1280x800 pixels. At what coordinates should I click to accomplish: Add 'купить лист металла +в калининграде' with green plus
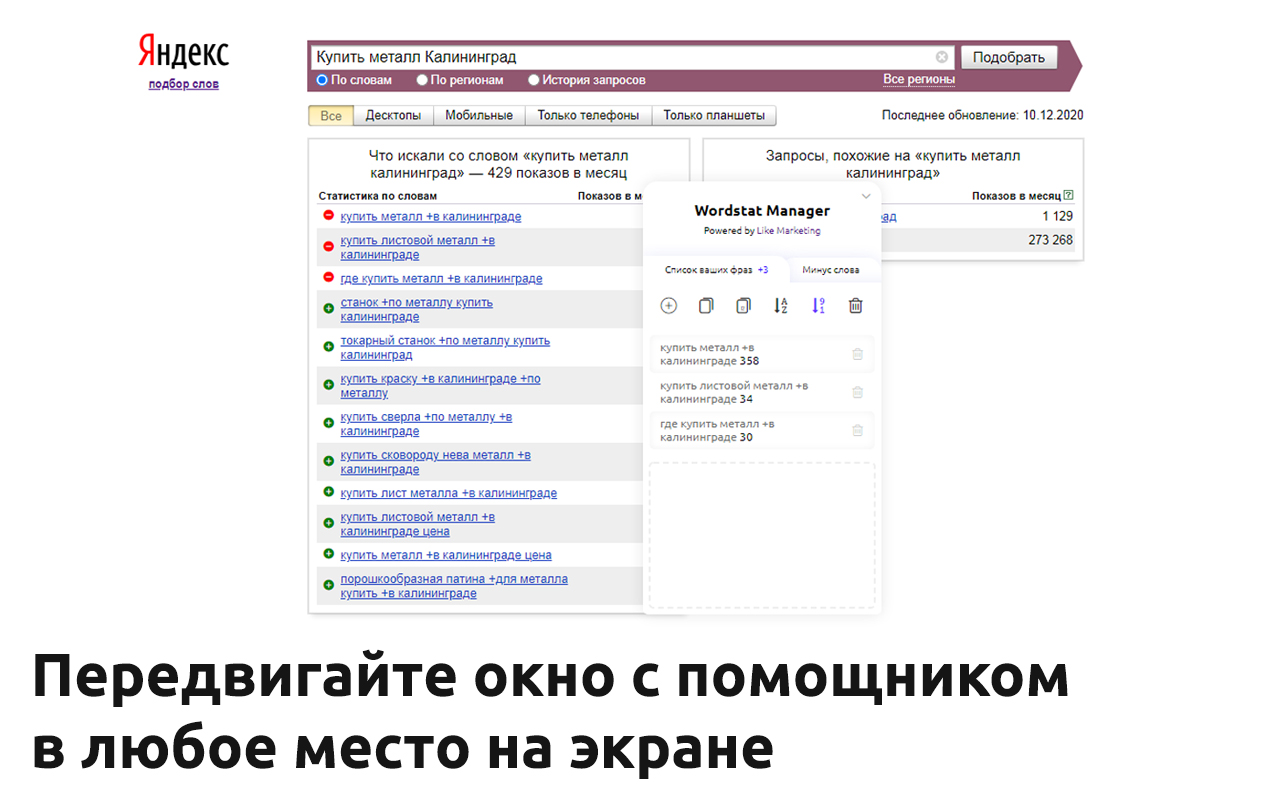(x=328, y=492)
